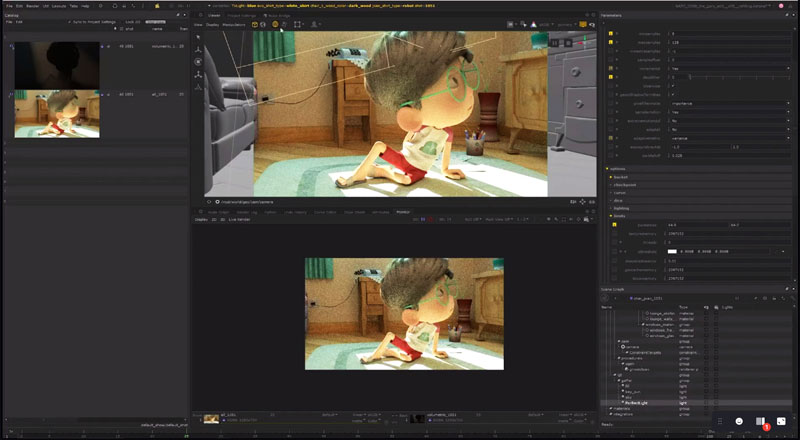Screen dimensions: 800x440
Task: Click the camera path field below viewer
Action: (x=247, y=202)
